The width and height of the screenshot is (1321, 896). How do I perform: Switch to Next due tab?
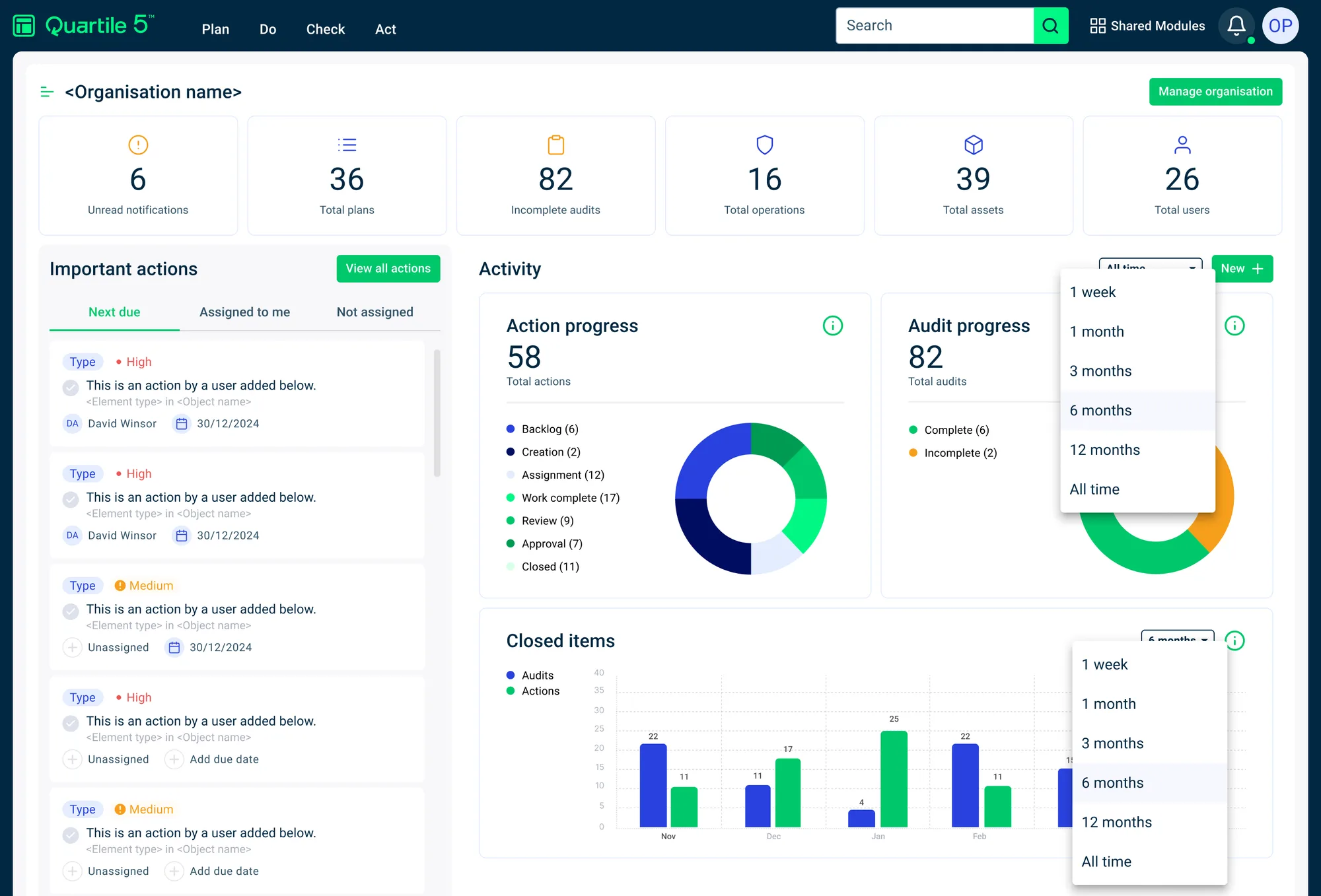click(114, 312)
